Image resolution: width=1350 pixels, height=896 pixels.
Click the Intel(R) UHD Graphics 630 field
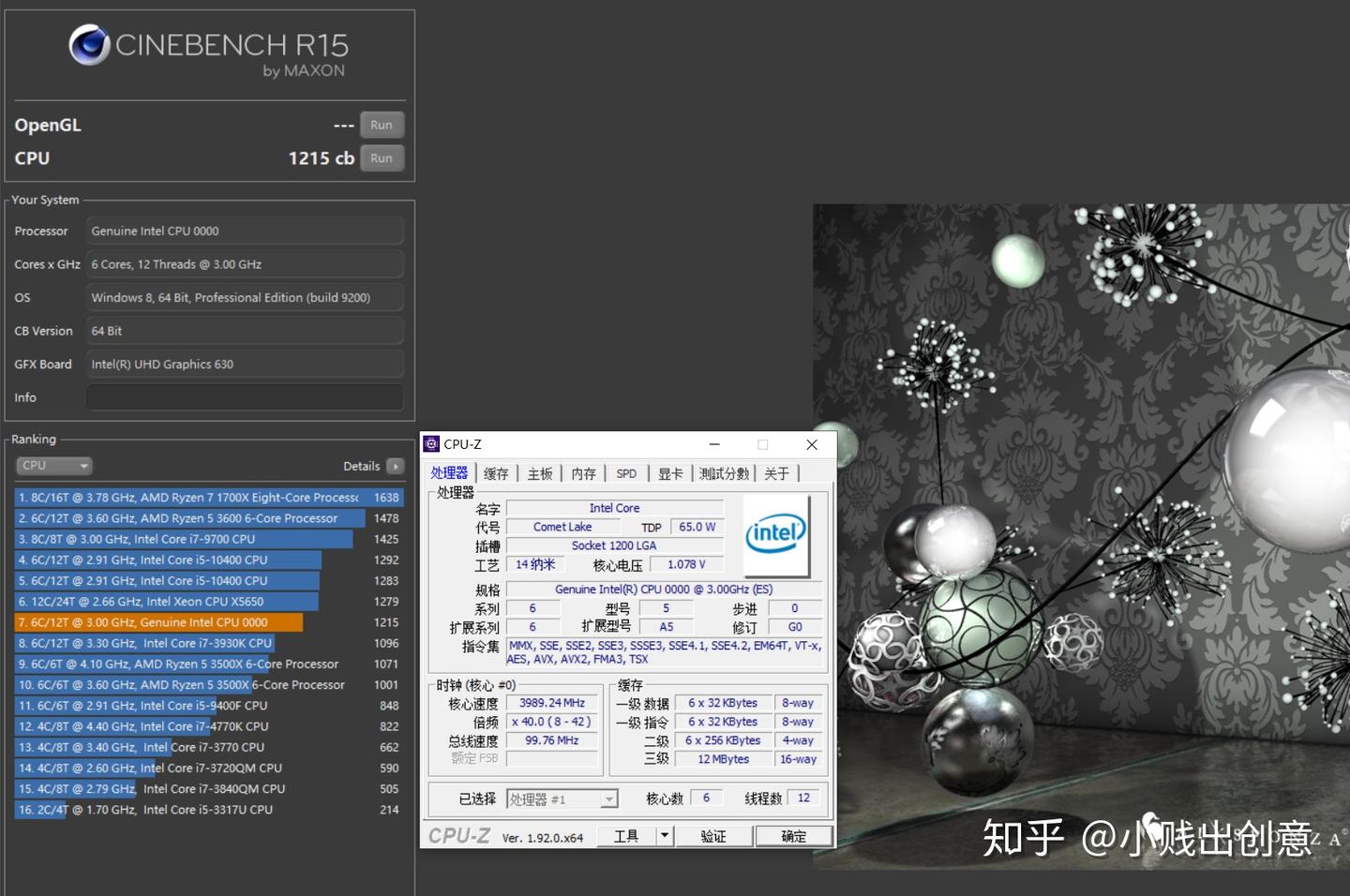coord(246,365)
